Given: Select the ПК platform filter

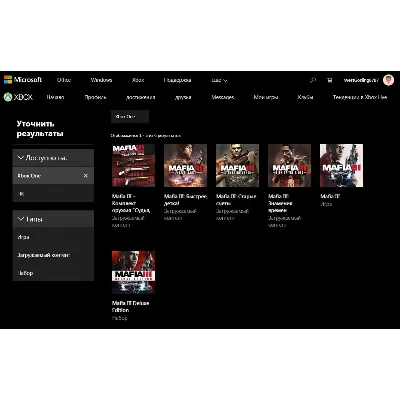Looking at the screenshot, I should click(x=53, y=193).
